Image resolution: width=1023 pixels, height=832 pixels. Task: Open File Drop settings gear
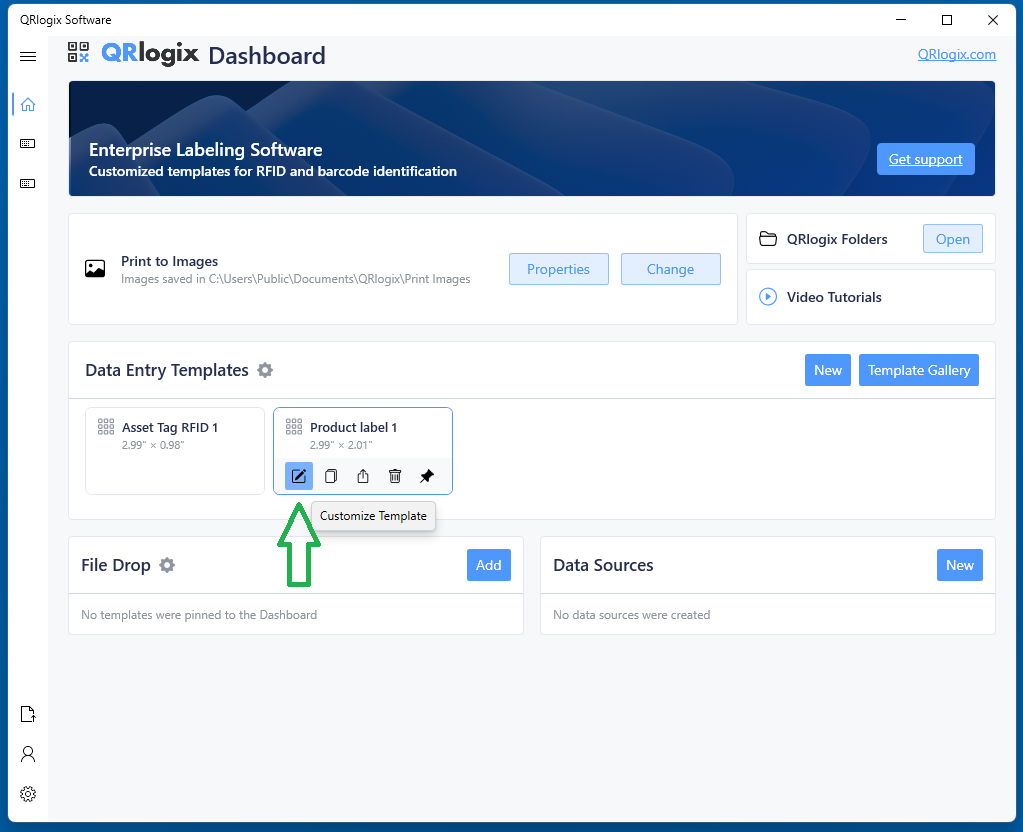point(167,565)
